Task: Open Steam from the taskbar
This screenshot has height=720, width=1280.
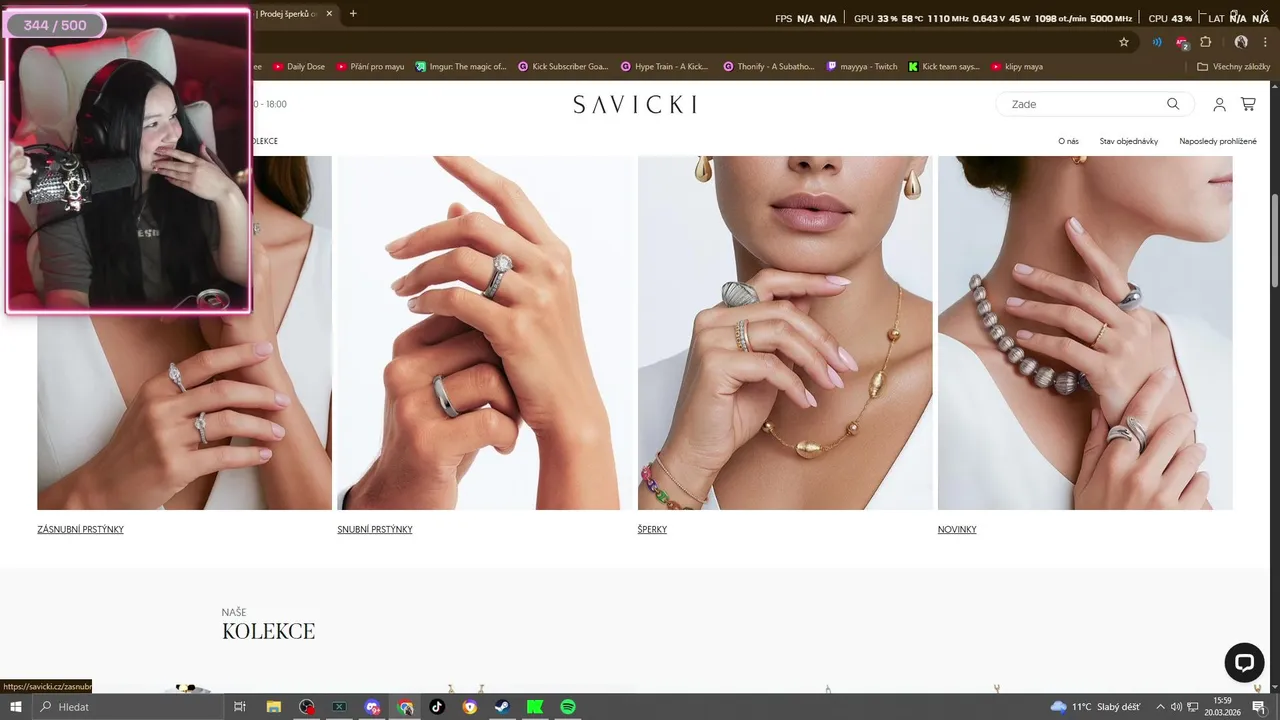Action: [502, 707]
